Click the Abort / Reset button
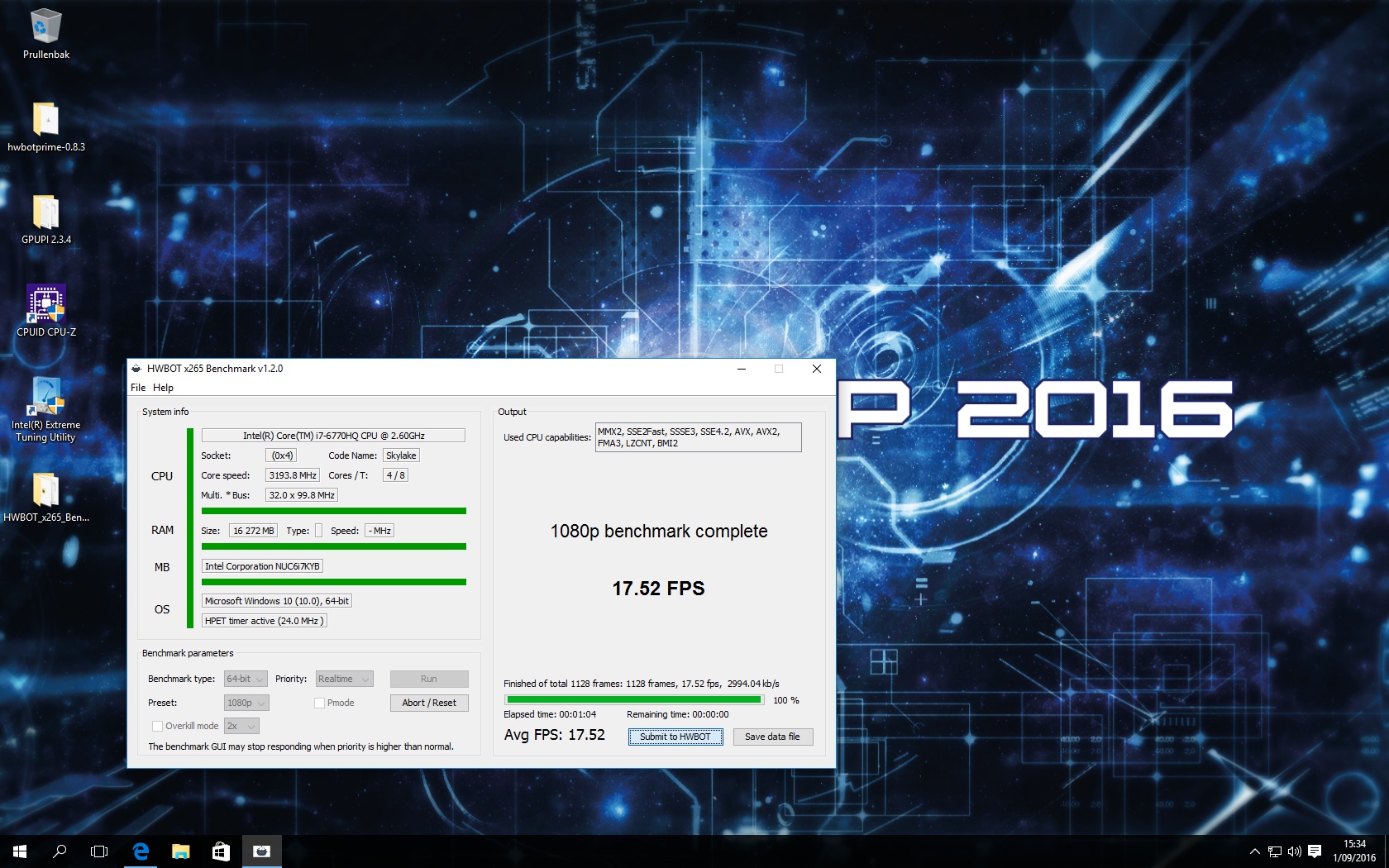Viewport: 1389px width, 868px height. pos(429,703)
